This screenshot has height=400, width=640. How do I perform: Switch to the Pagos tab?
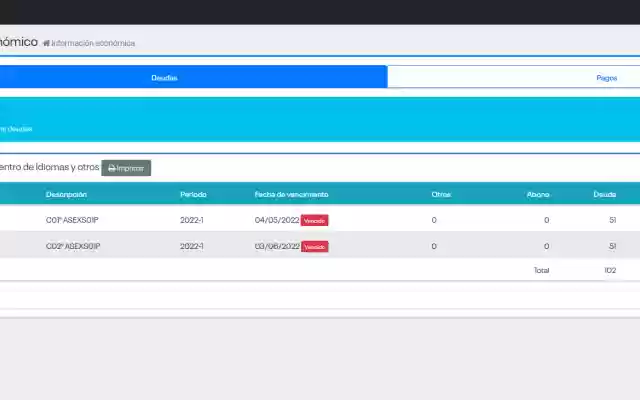pyautogui.click(x=607, y=78)
